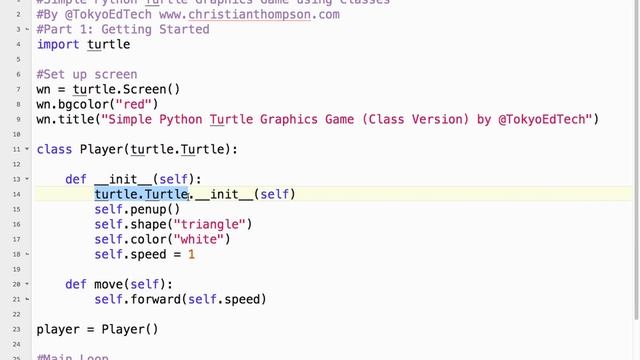Click 'player = Player()' on line 23

pyautogui.click(x=97, y=329)
